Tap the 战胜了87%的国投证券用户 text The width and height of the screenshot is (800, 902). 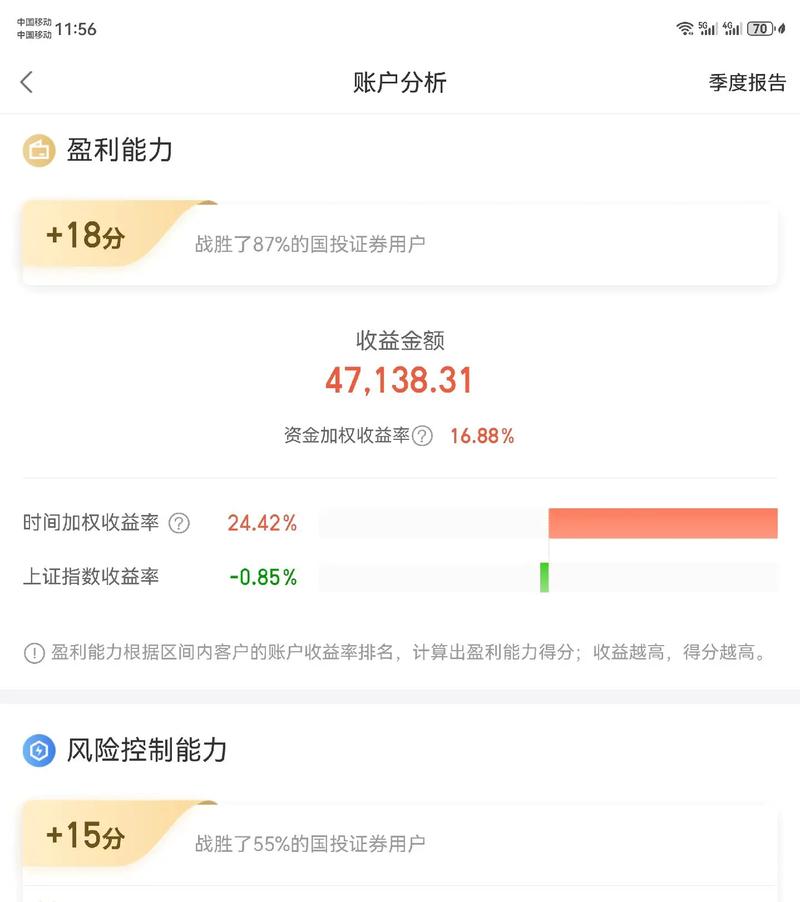[310, 244]
